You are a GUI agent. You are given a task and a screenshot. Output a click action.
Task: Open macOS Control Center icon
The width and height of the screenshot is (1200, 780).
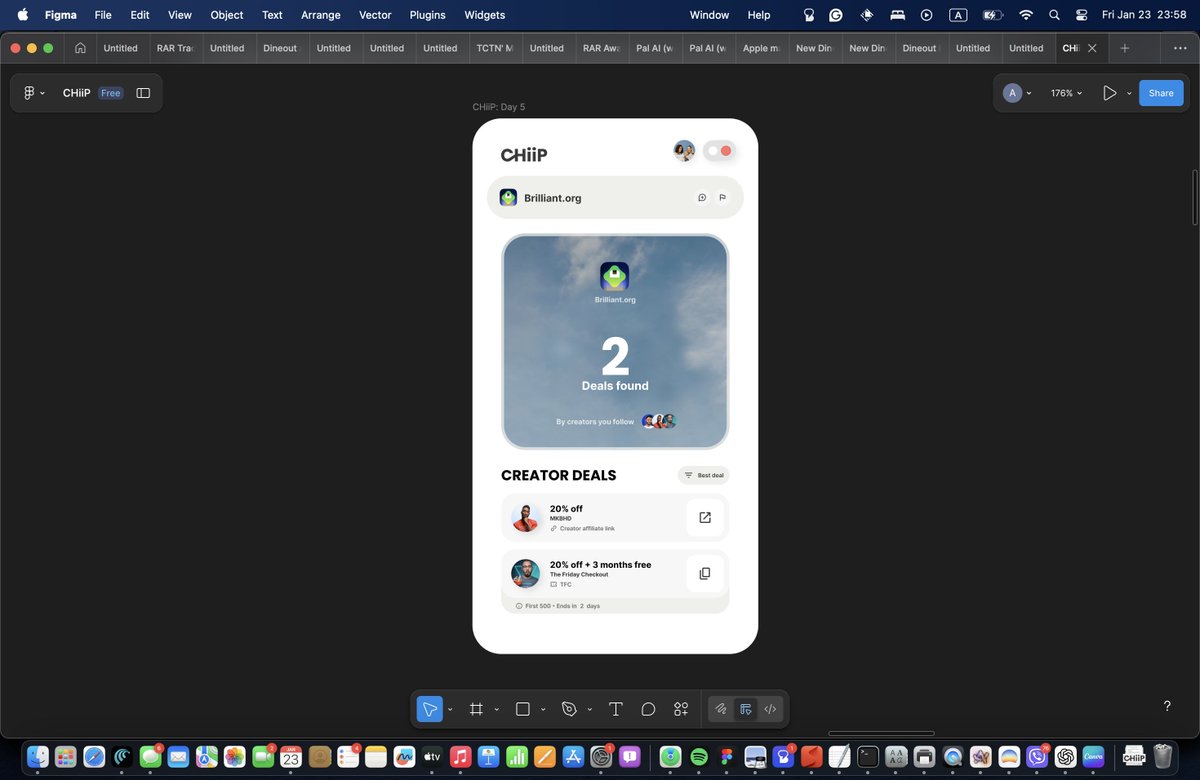(x=1082, y=15)
